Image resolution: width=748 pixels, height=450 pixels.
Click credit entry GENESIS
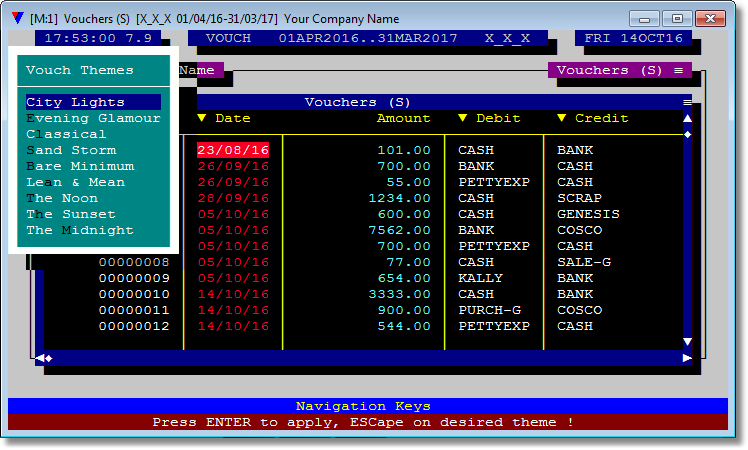[x=588, y=214]
